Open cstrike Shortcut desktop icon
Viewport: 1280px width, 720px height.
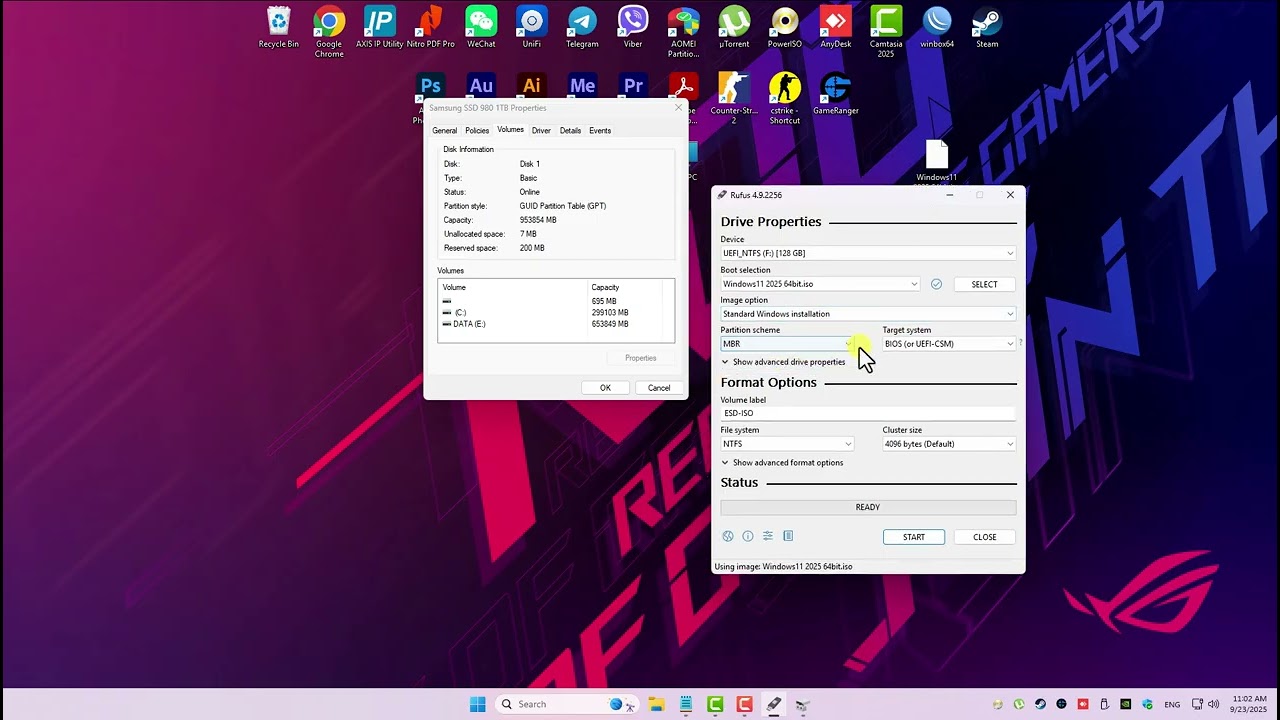[785, 98]
